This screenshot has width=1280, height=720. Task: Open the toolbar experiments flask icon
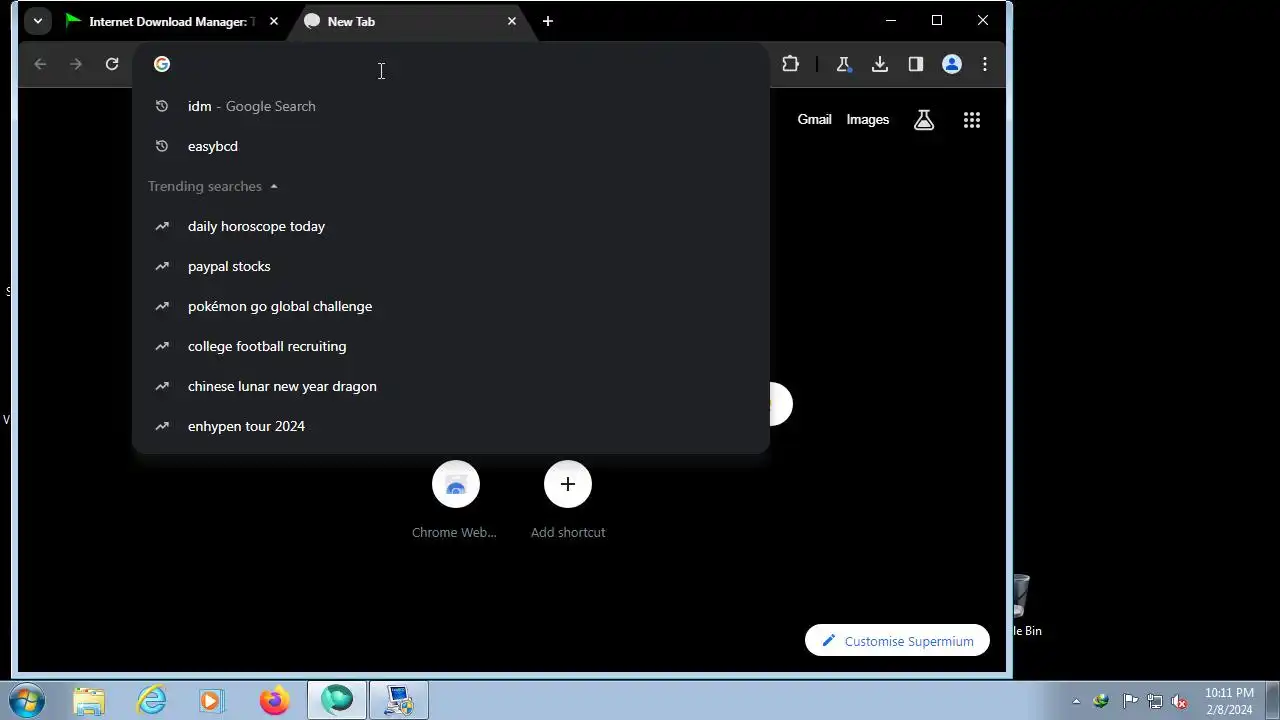click(843, 64)
